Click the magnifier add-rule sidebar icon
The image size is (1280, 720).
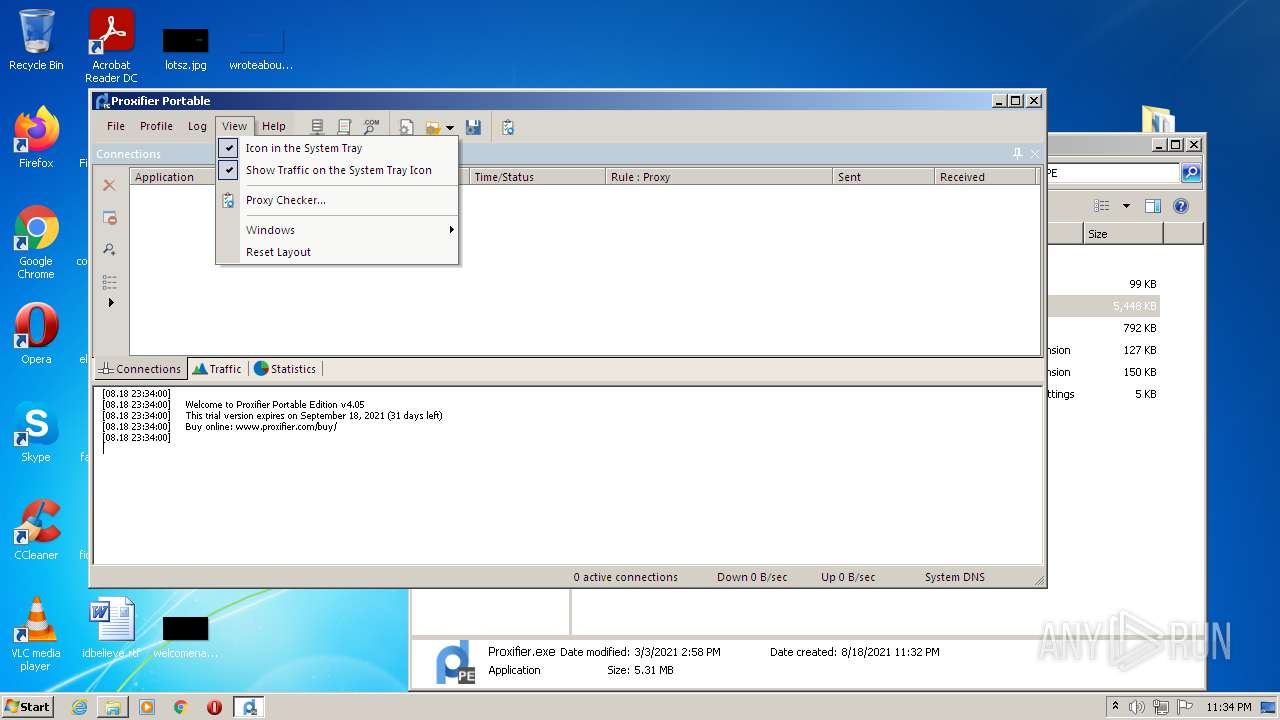tap(110, 250)
